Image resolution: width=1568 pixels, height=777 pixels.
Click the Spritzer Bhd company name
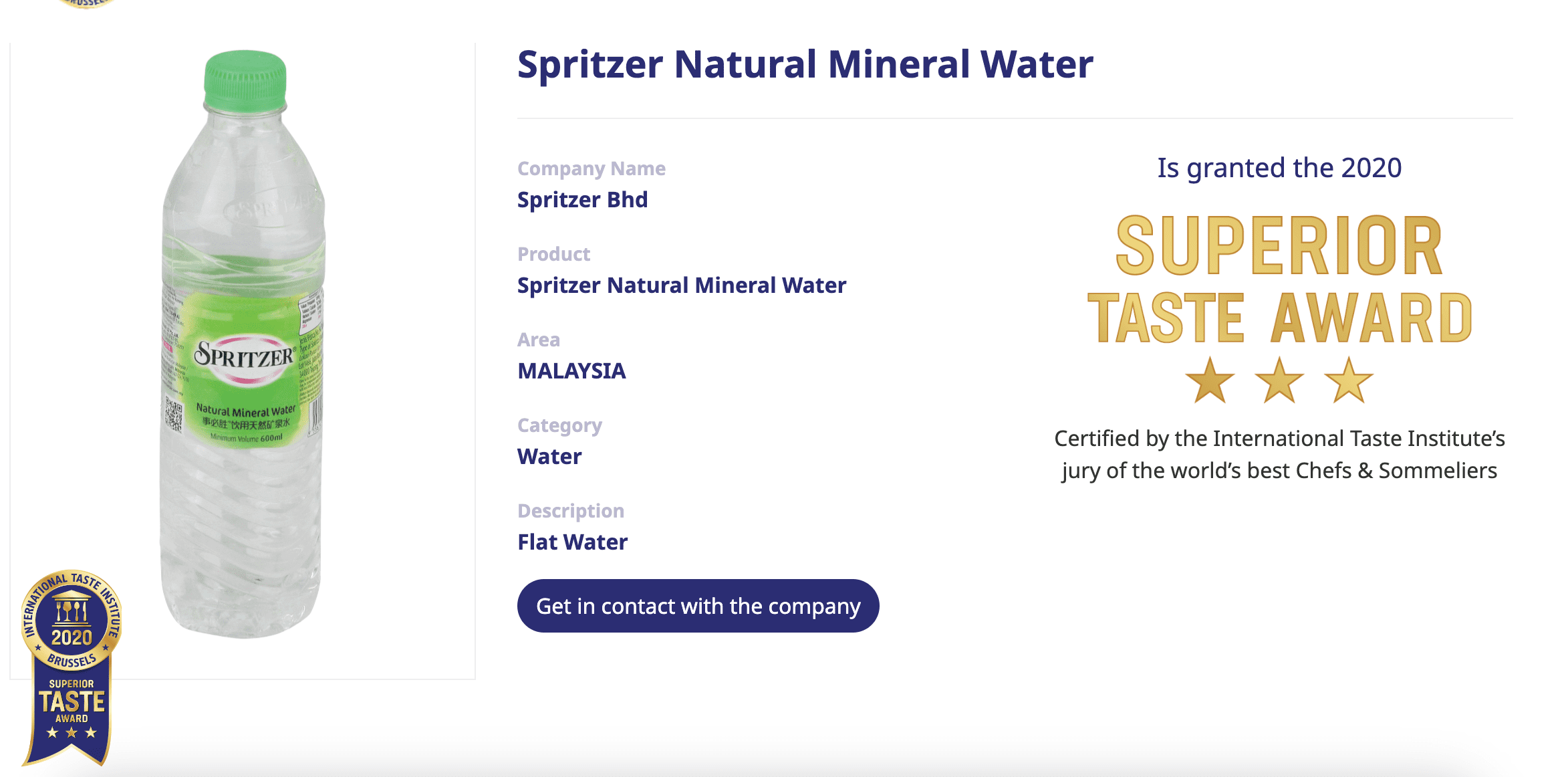[582, 199]
